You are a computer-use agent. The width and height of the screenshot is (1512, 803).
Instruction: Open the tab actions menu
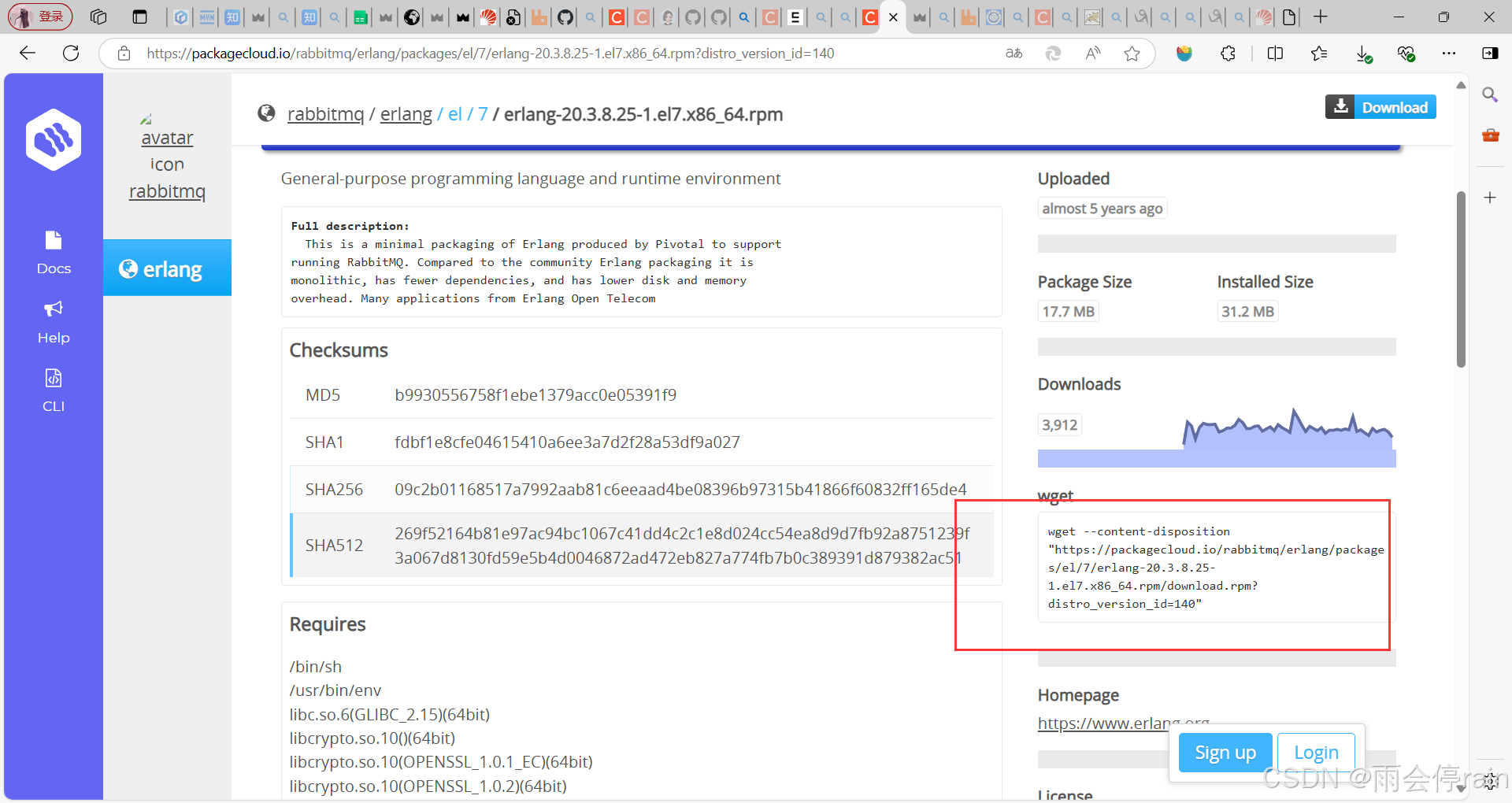[140, 17]
